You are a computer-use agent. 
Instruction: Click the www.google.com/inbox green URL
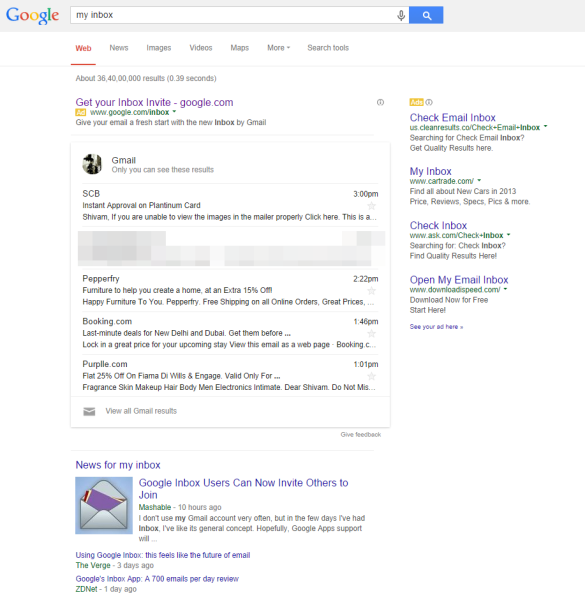[x=129, y=112]
